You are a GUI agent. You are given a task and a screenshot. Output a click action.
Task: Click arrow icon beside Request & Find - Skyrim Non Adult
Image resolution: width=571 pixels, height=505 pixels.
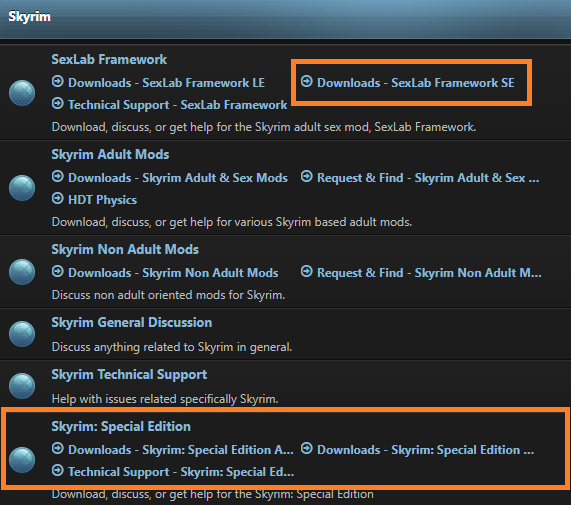coord(307,271)
